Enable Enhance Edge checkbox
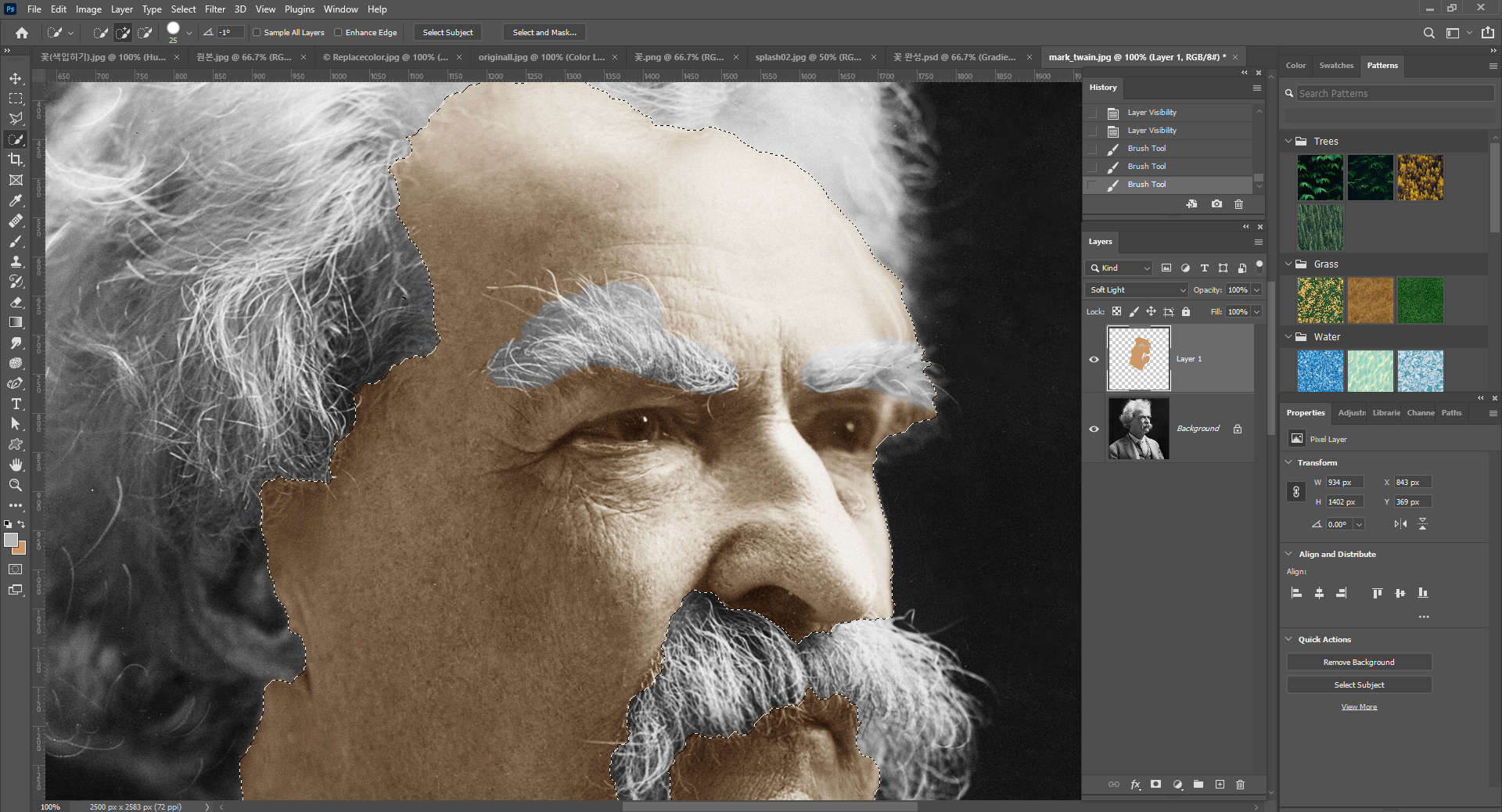The width and height of the screenshot is (1502, 812). tap(338, 33)
